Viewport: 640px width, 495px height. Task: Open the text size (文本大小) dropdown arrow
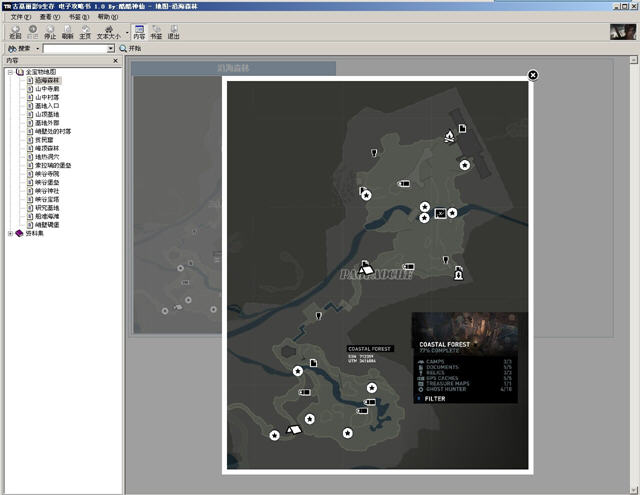point(127,33)
